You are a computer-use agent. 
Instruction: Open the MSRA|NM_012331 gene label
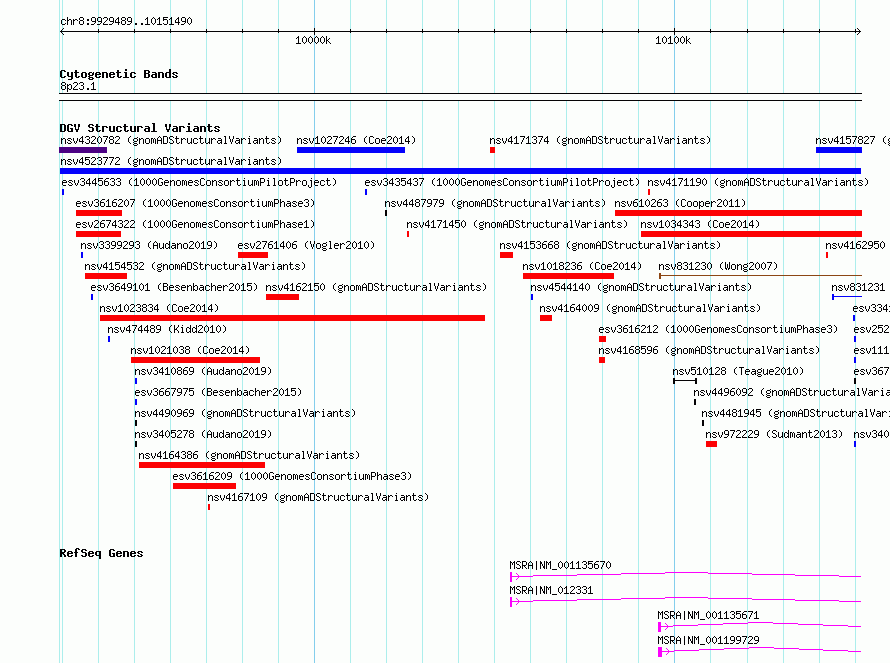551,590
